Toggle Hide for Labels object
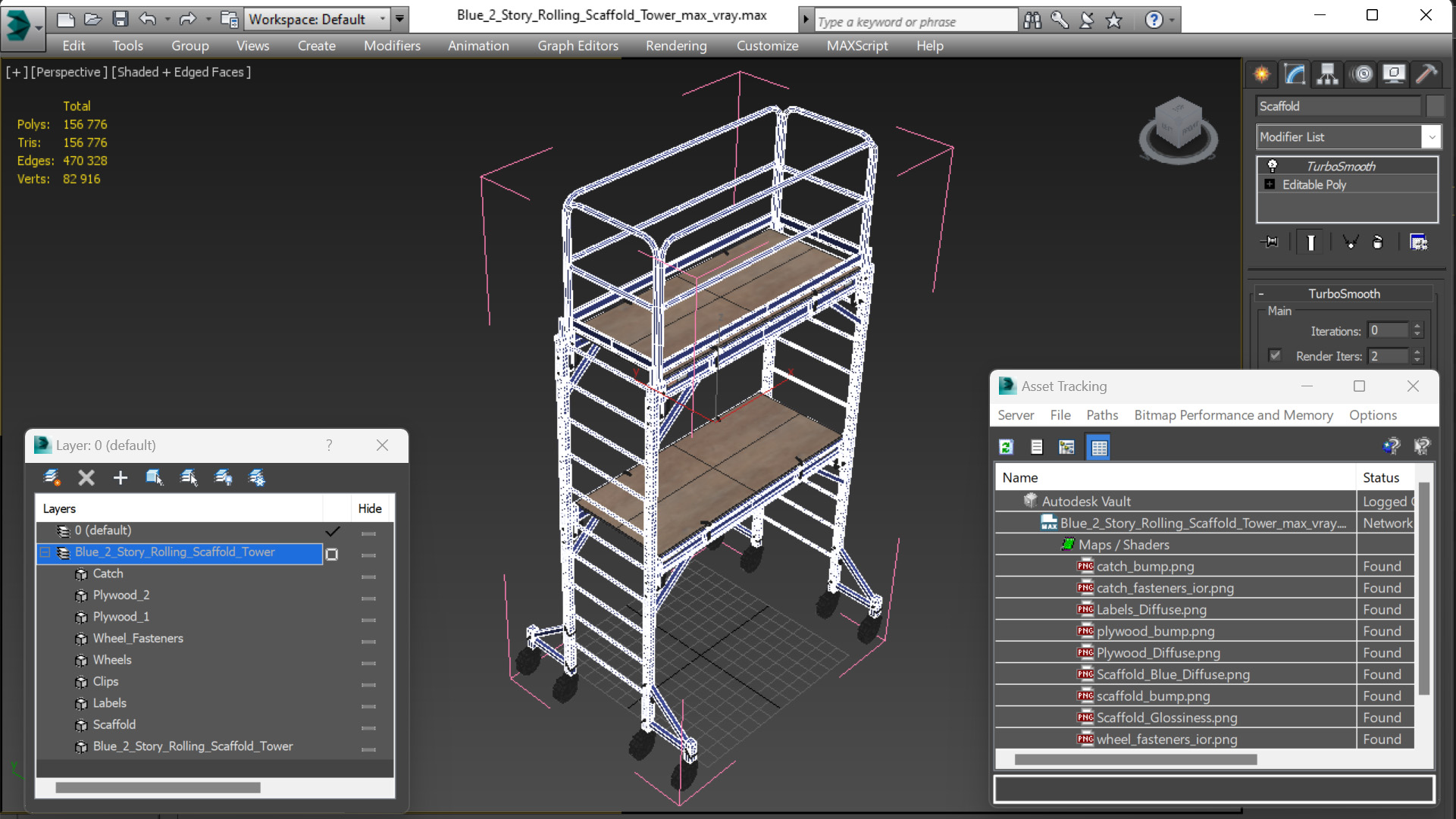Image resolution: width=1456 pixels, height=819 pixels. (369, 706)
